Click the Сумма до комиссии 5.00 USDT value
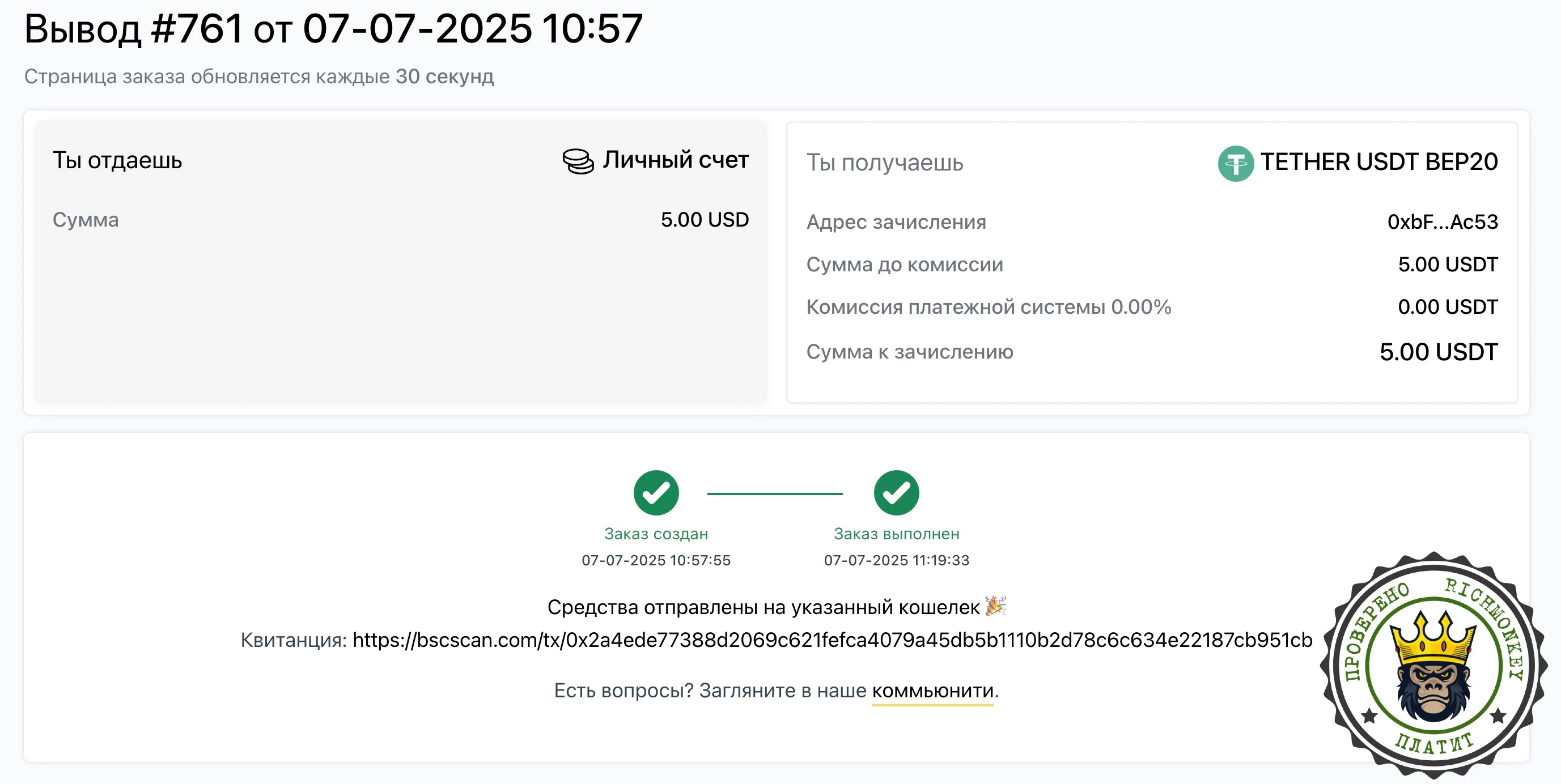The image size is (1561, 784). coord(1447,265)
